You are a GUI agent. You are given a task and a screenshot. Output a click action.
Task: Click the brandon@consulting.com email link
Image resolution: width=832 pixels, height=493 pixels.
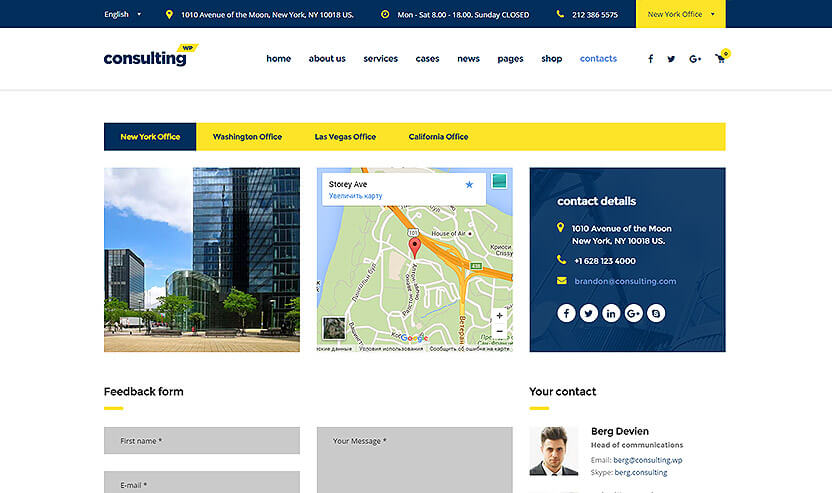pos(625,281)
